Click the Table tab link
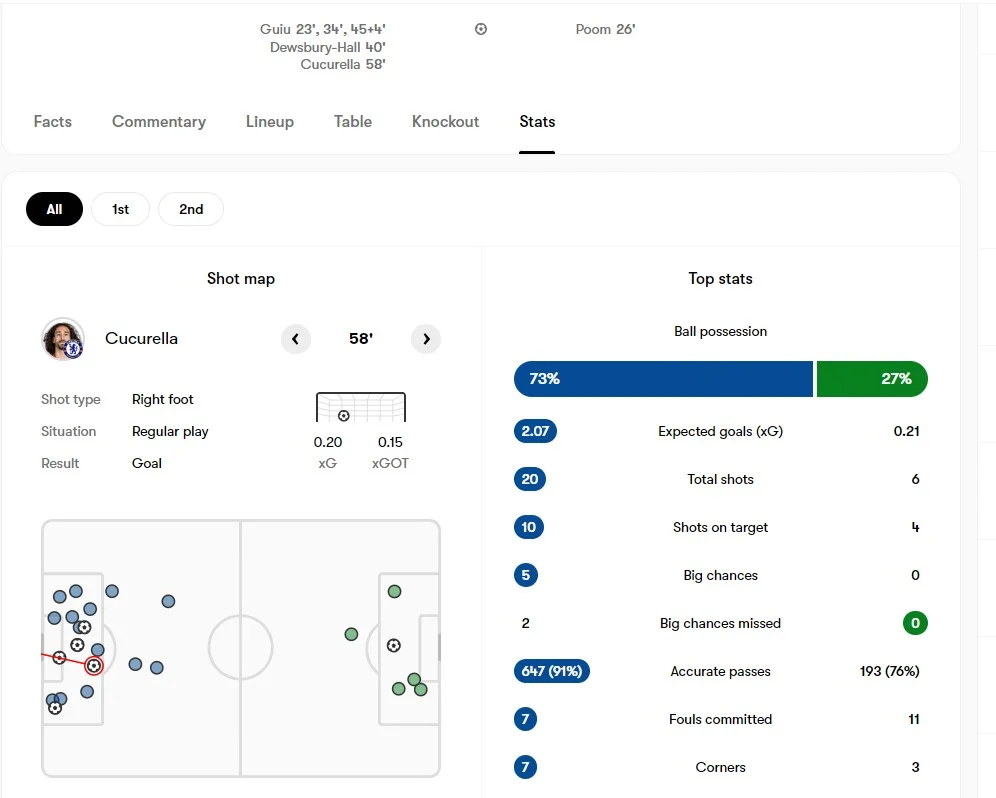Viewport: 996px width, 798px height. point(353,121)
